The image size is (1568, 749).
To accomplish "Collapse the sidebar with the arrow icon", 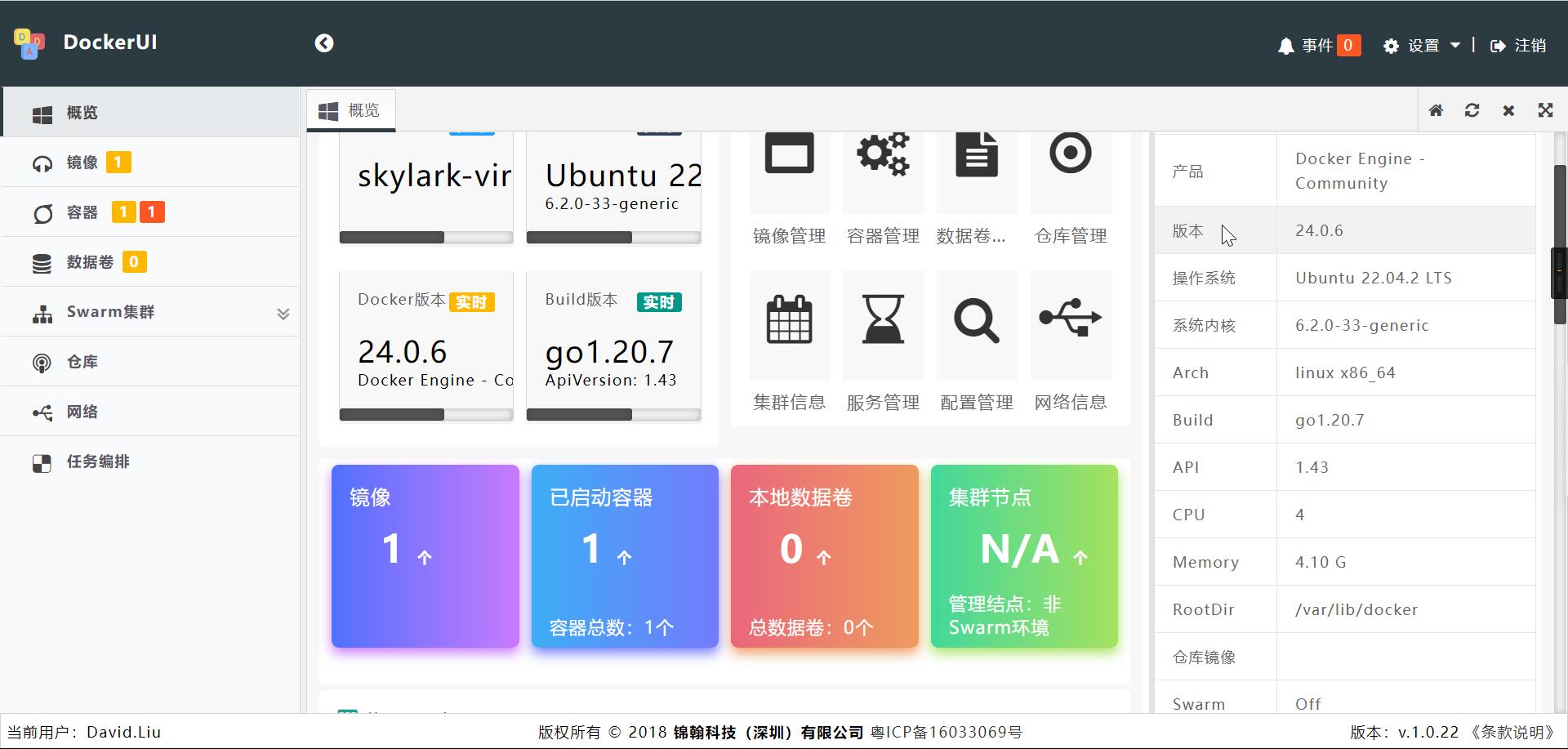I will pos(324,43).
